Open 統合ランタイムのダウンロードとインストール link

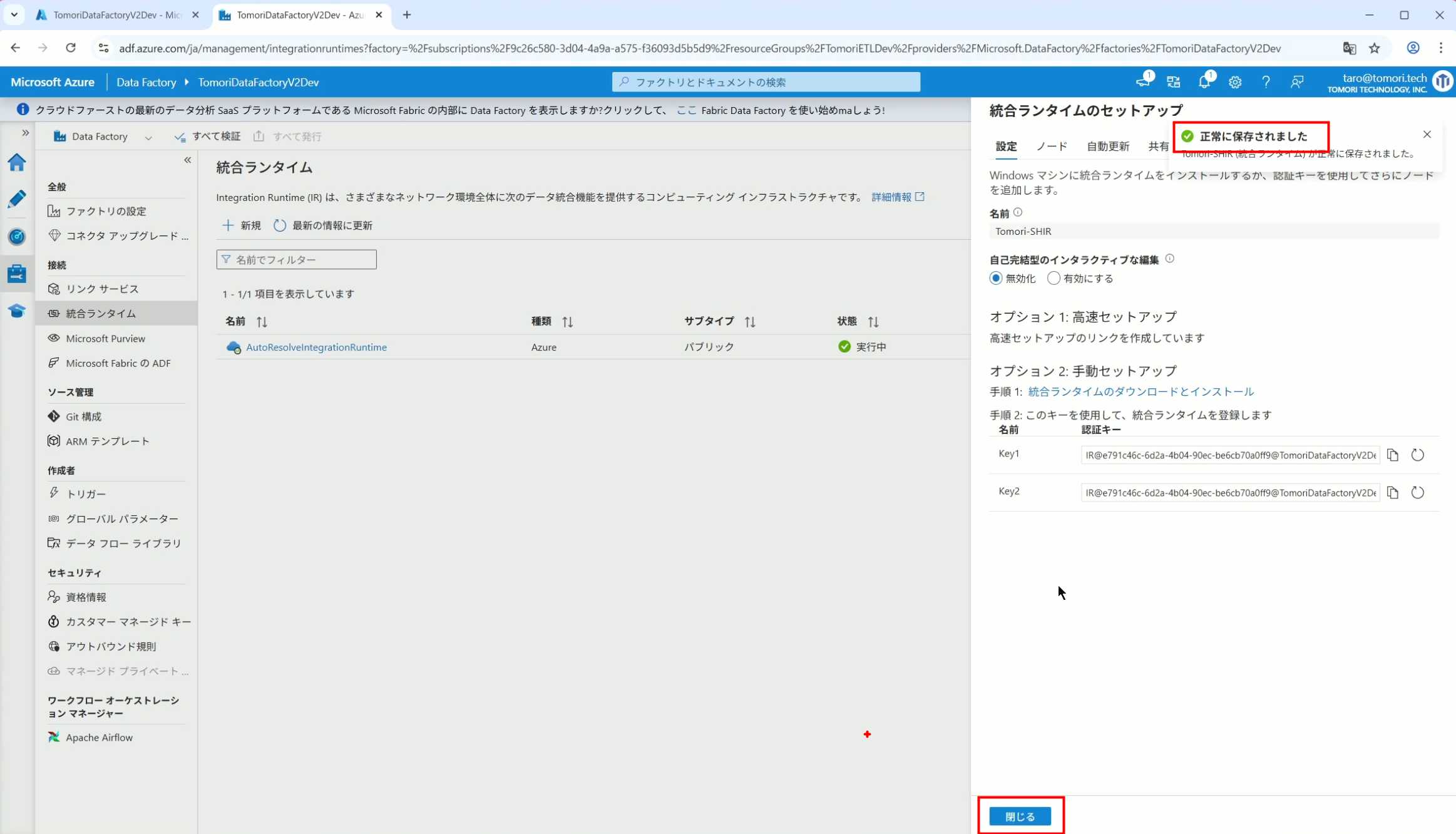pos(1140,392)
